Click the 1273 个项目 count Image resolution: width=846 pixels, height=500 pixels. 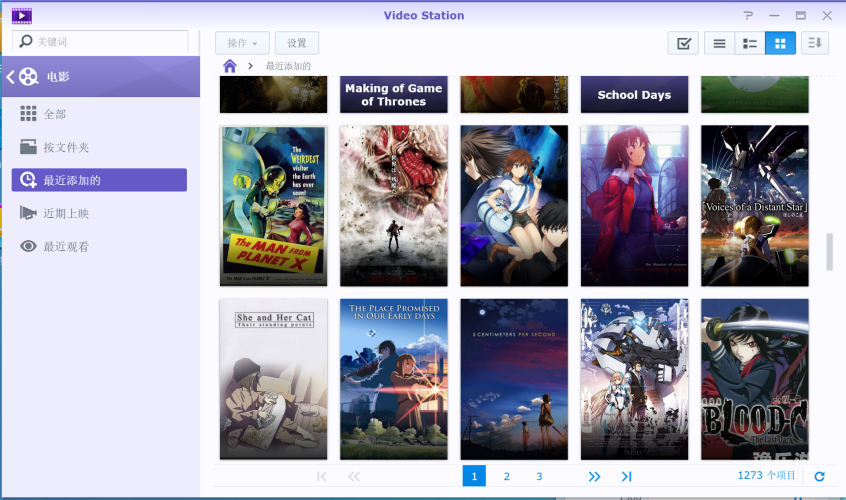click(766, 475)
